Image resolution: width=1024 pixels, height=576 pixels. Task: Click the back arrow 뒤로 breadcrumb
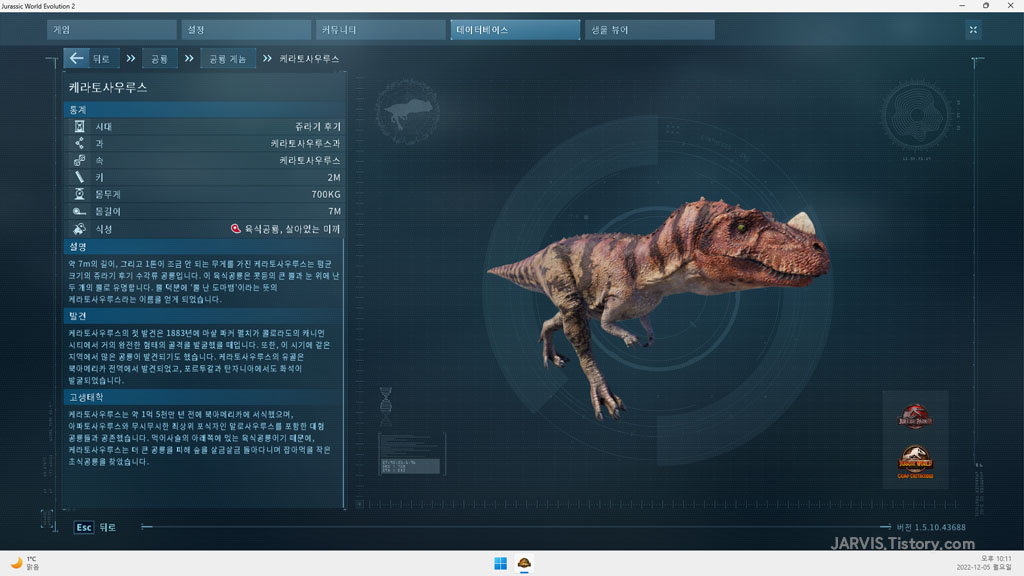pos(91,59)
